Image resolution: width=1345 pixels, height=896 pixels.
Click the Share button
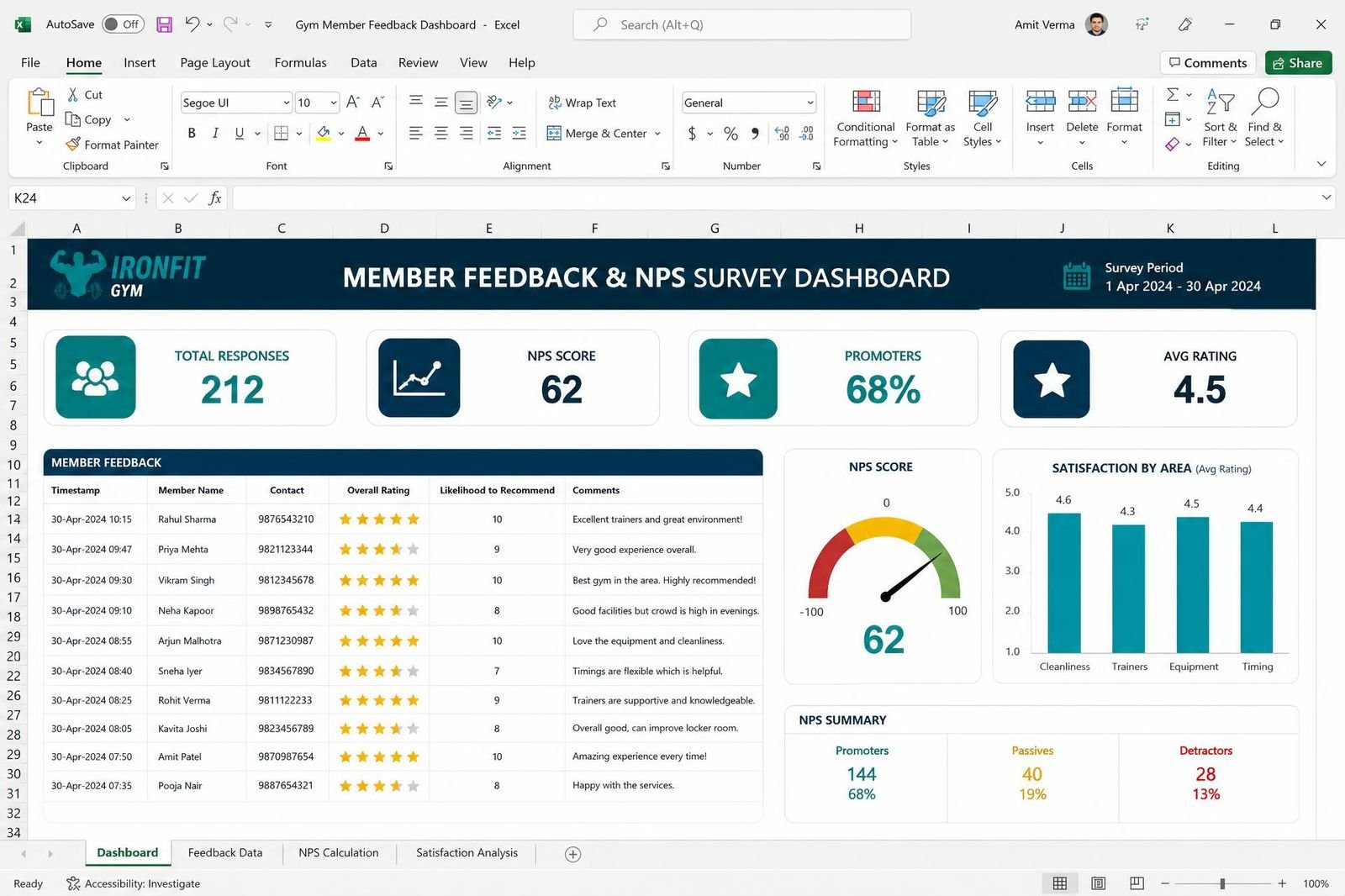click(x=1298, y=63)
